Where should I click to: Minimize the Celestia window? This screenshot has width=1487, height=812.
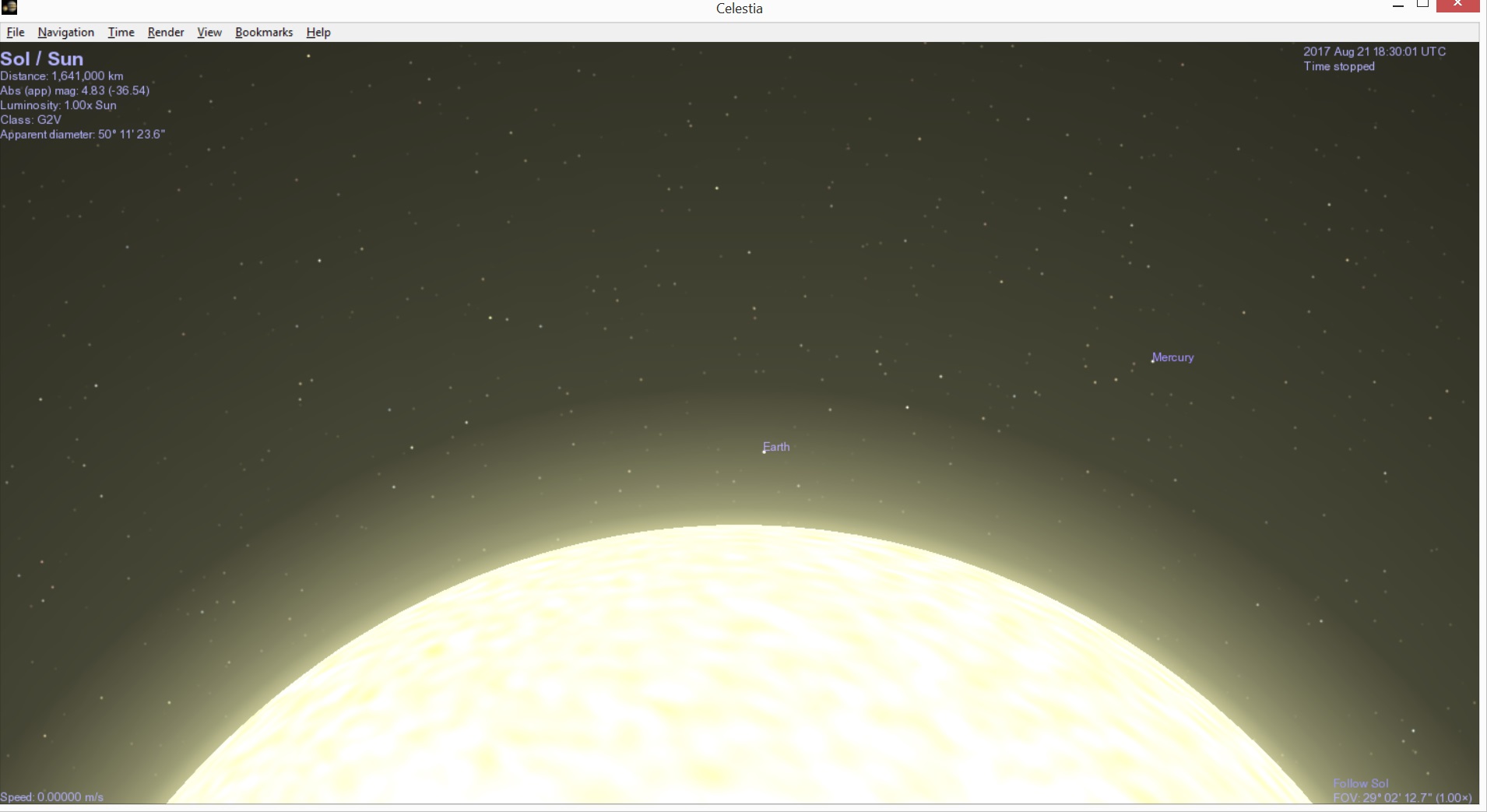(x=1398, y=6)
